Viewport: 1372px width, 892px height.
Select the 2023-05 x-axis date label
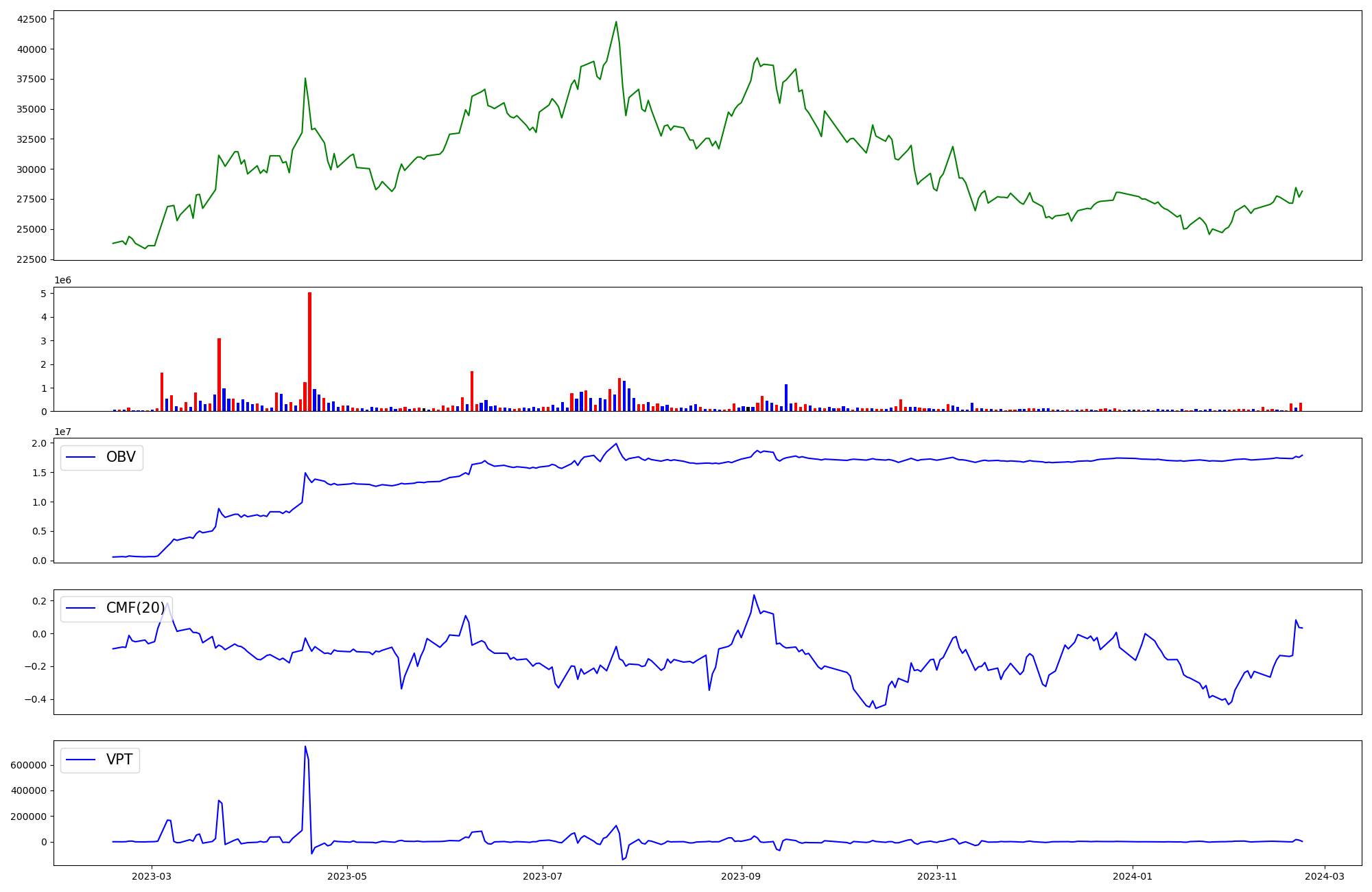tap(347, 876)
